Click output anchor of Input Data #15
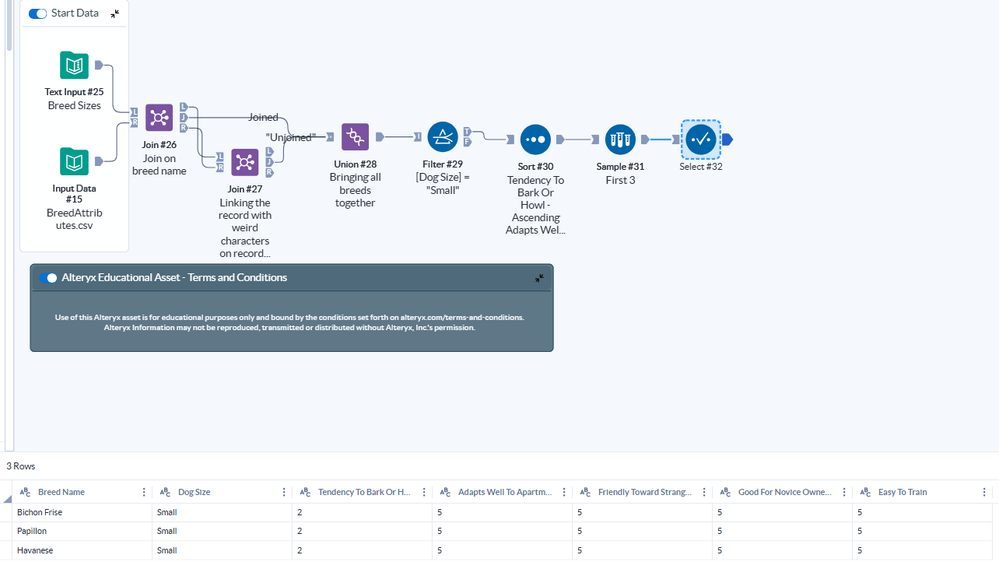The width and height of the screenshot is (999, 570). coord(99,161)
